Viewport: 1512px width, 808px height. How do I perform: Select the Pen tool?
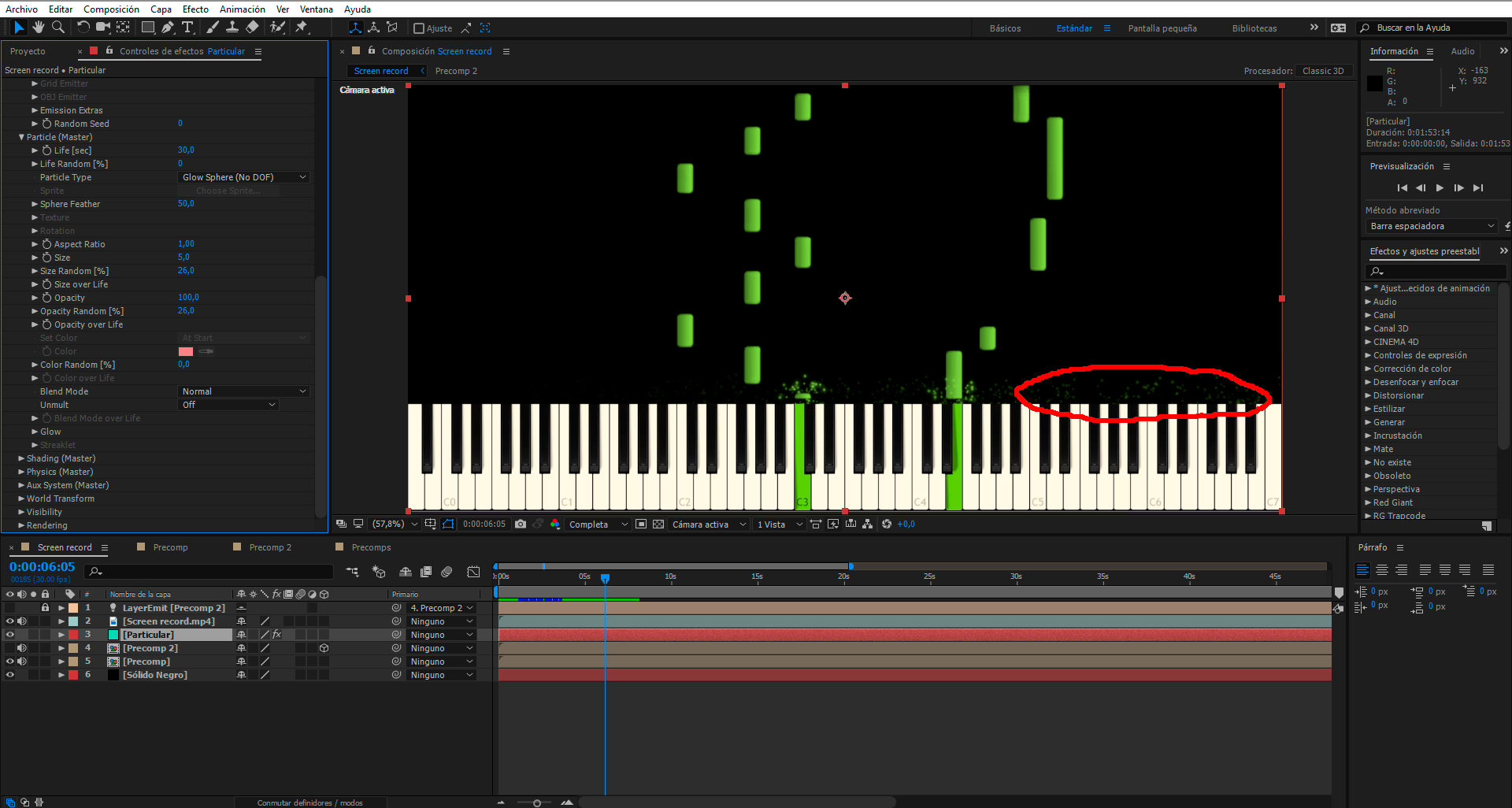coord(168,28)
